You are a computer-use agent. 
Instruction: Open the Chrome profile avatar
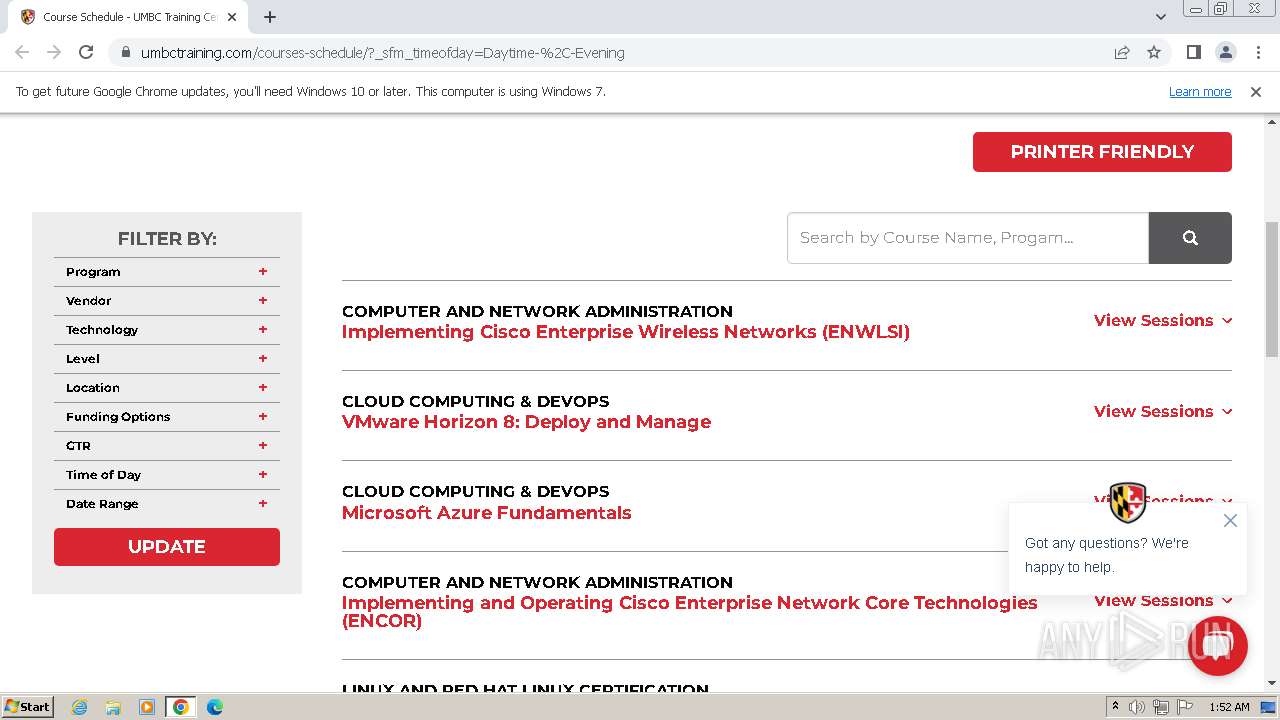[x=1225, y=52]
